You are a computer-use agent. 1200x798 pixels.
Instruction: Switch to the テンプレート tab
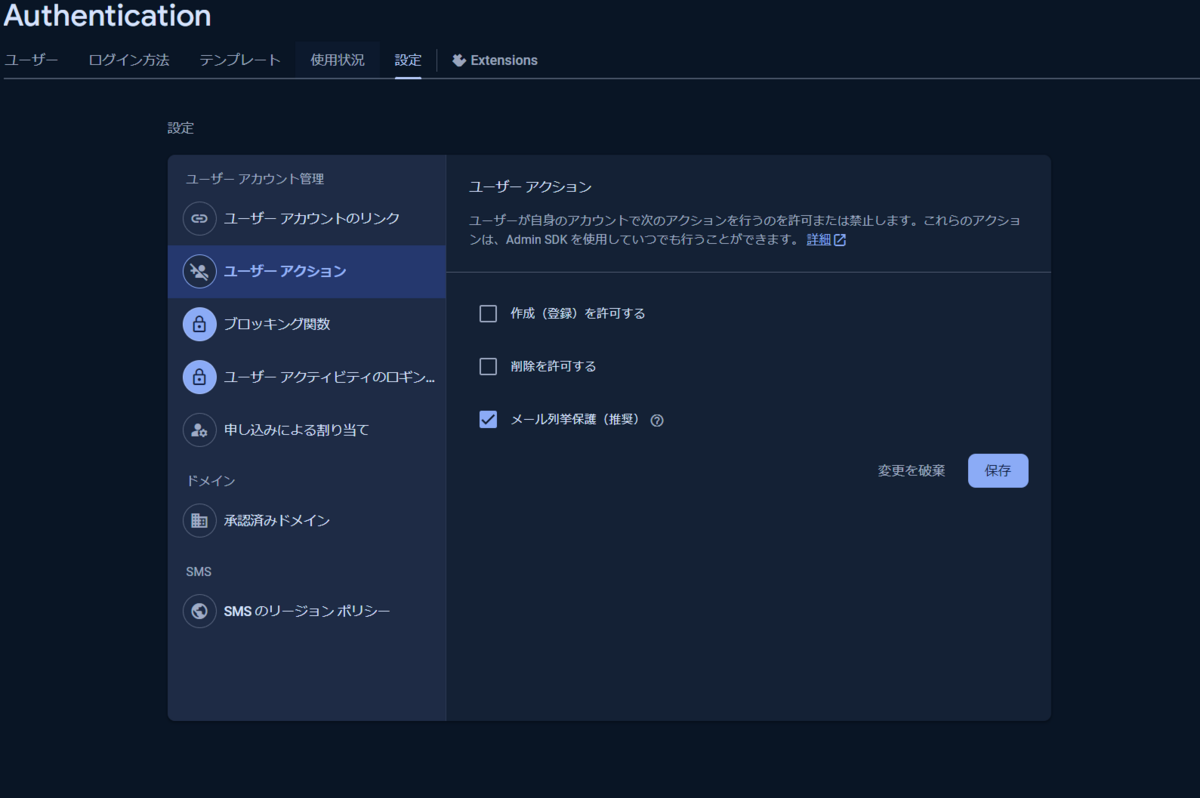click(x=240, y=60)
